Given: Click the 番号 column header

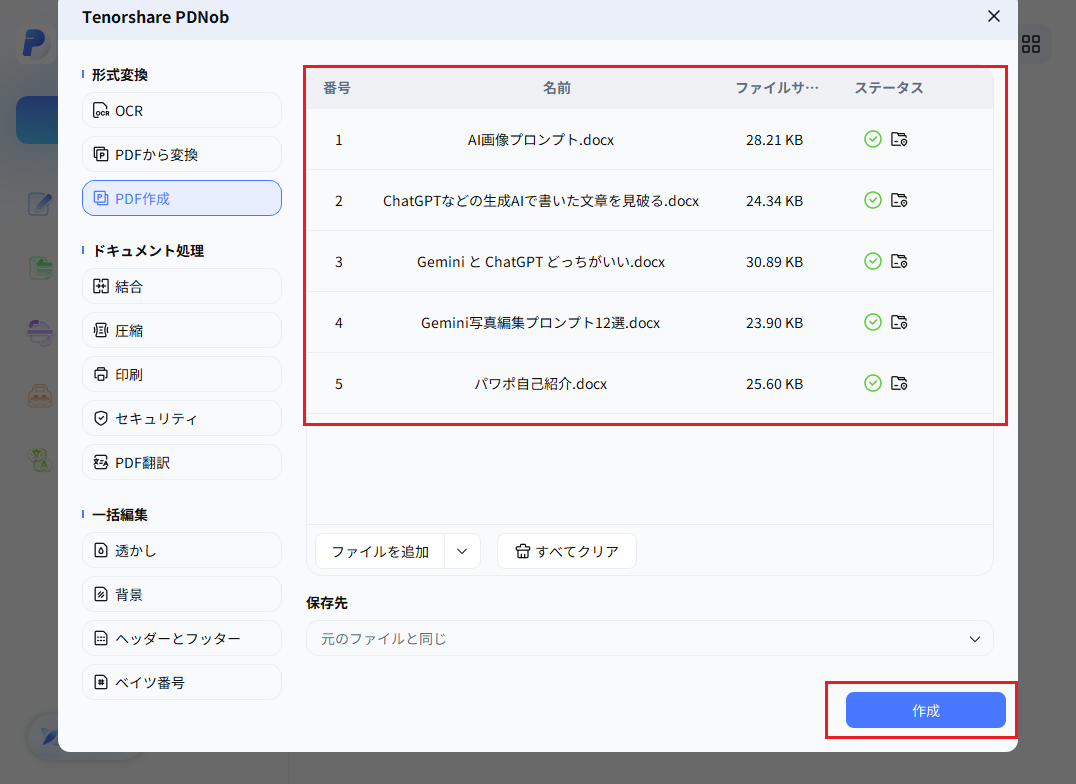Looking at the screenshot, I should point(337,88).
